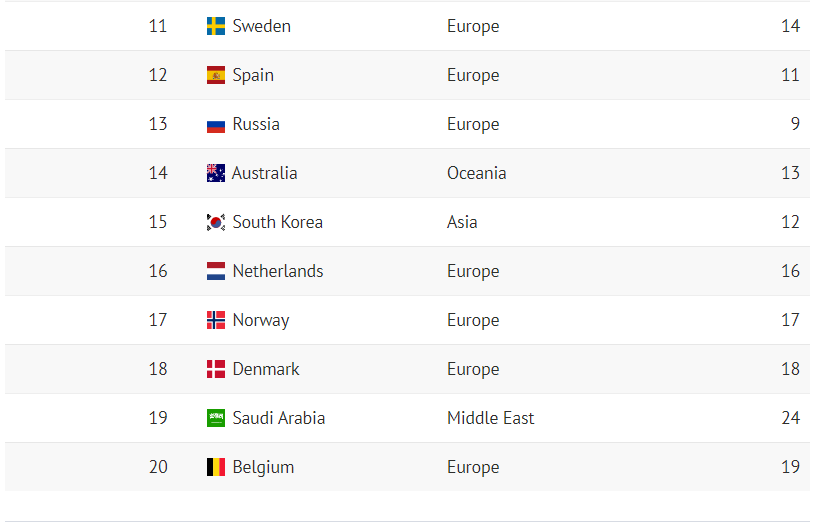Click the Spain flag icon
815x523 pixels.
click(216, 75)
